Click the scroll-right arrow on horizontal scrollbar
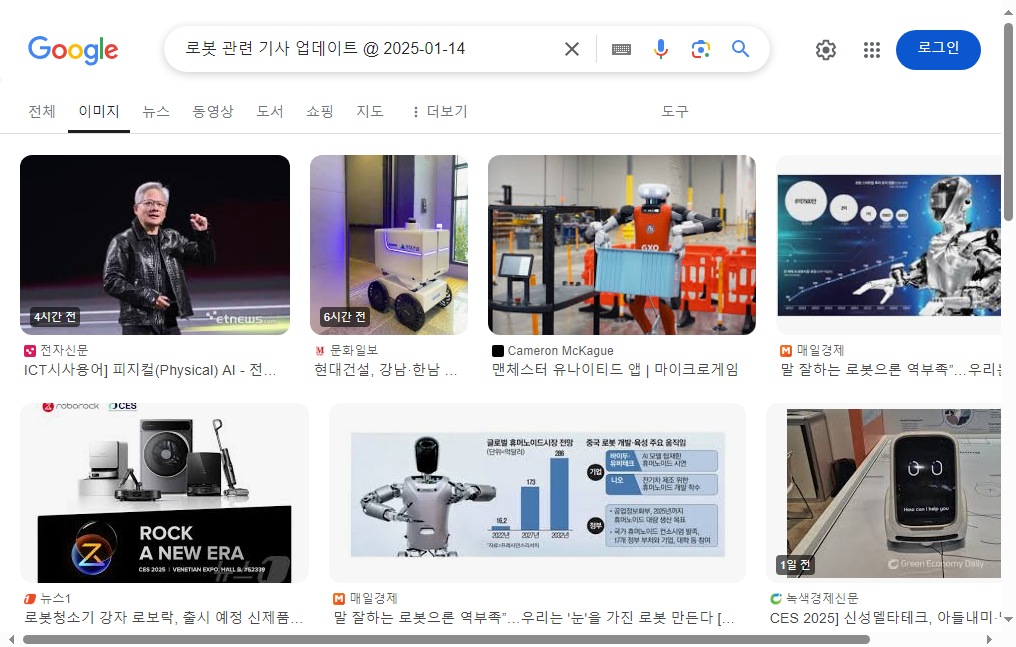Screen dimensions: 1016x647 pyautogui.click(x=989, y=640)
